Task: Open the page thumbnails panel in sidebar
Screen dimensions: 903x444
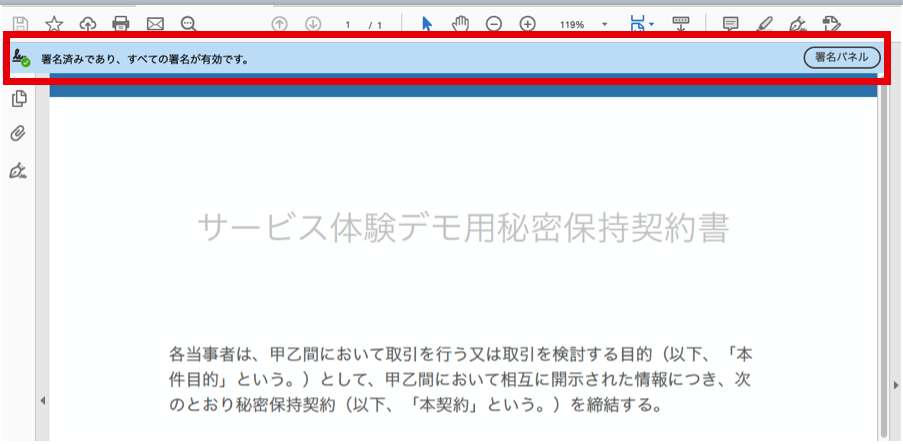Action: (19, 98)
